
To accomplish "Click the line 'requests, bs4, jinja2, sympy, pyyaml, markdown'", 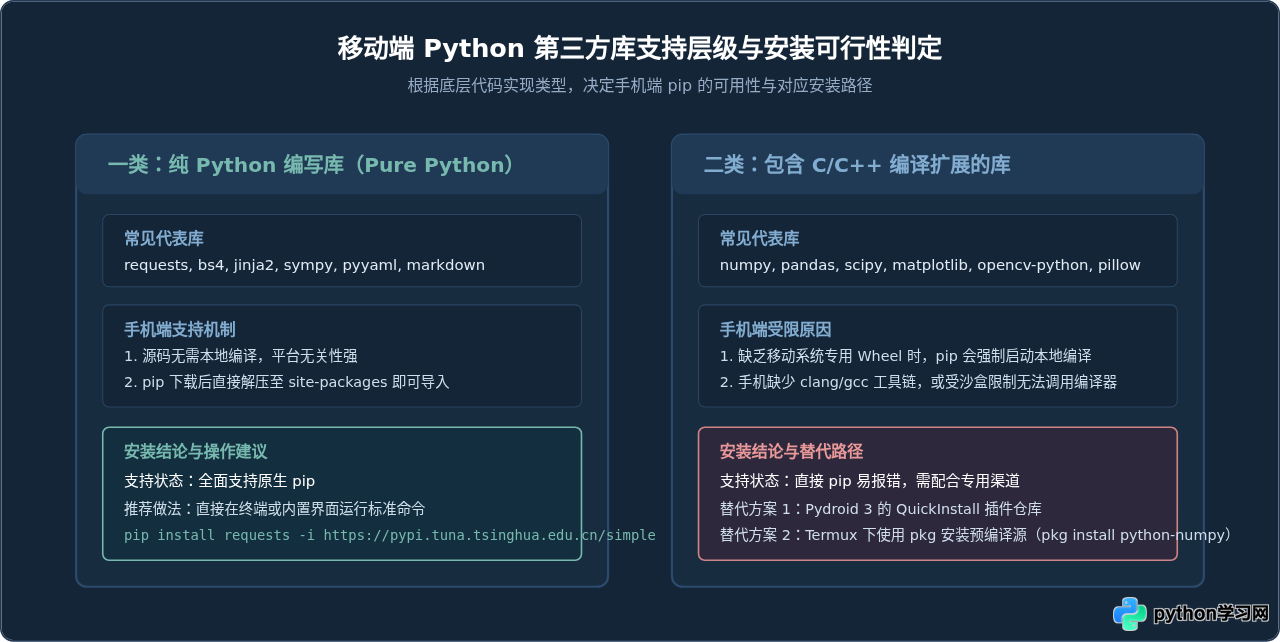I will [x=304, y=265].
